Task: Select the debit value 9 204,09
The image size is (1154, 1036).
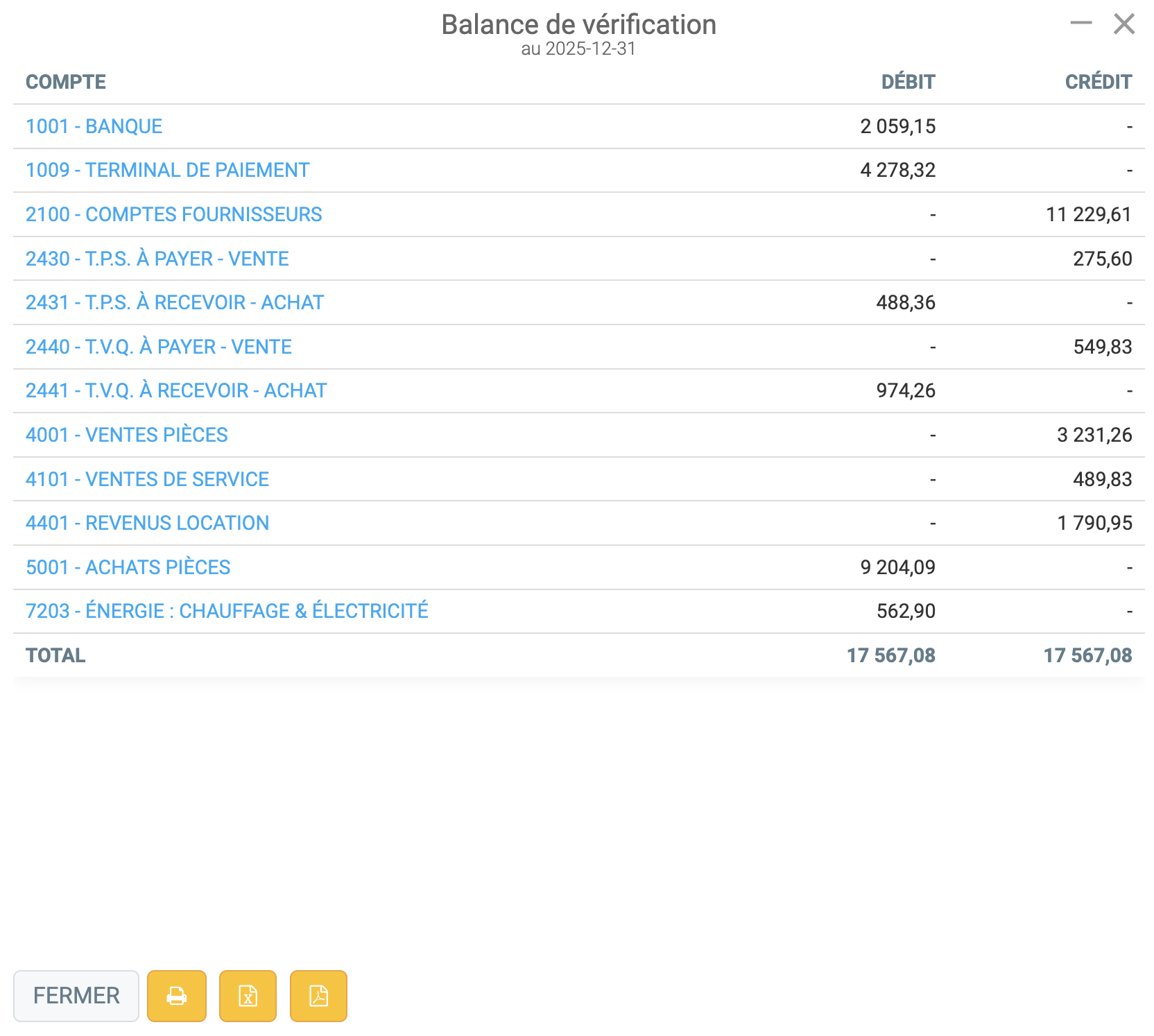Action: pyautogui.click(x=897, y=567)
